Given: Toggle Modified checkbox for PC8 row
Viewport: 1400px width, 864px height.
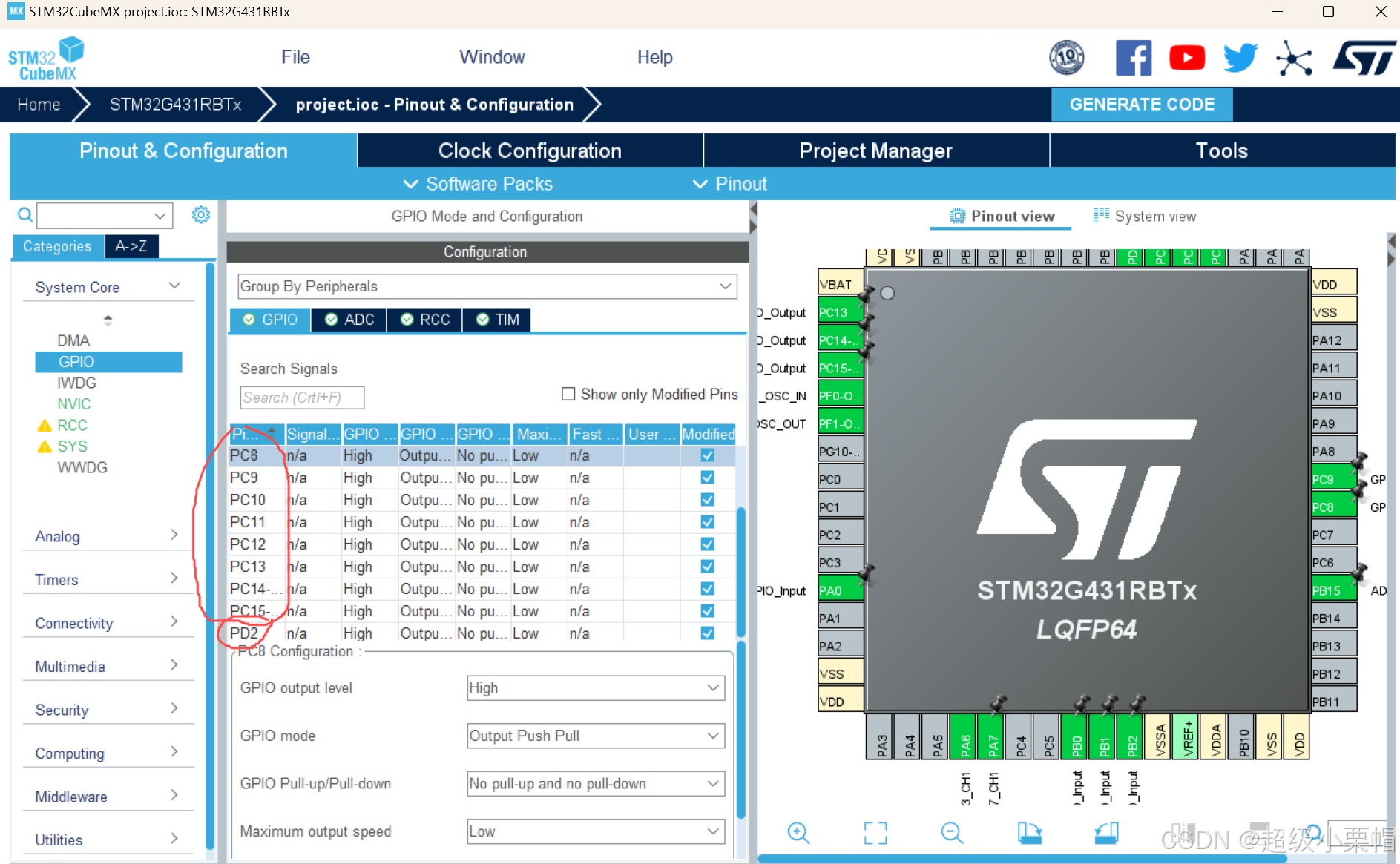Looking at the screenshot, I should [x=708, y=455].
